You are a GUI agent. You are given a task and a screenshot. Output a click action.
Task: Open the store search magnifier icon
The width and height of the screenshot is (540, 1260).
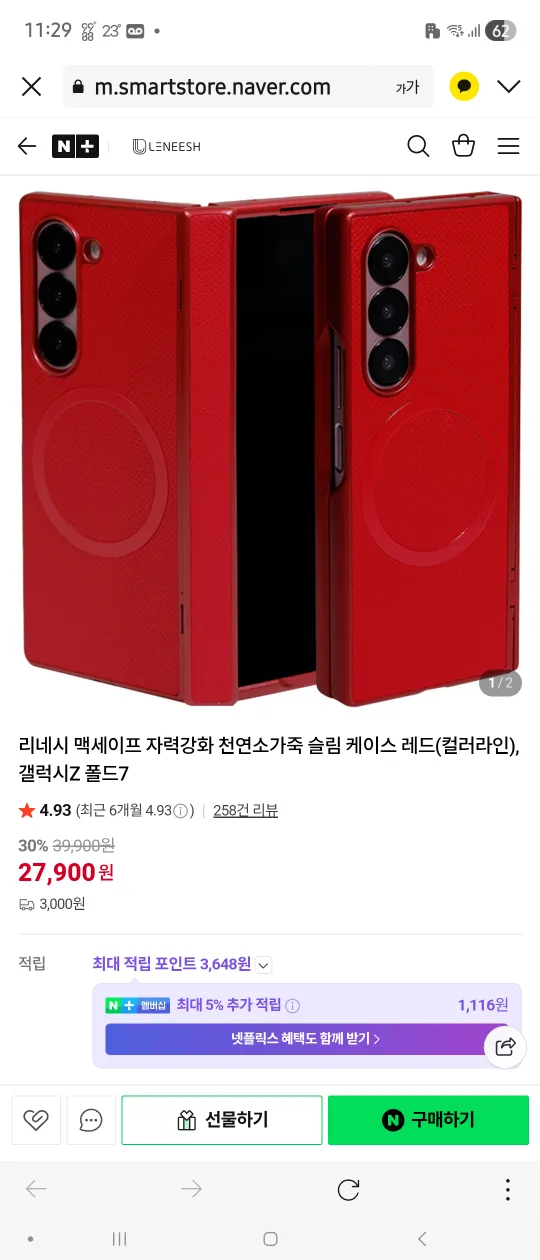pyautogui.click(x=418, y=146)
